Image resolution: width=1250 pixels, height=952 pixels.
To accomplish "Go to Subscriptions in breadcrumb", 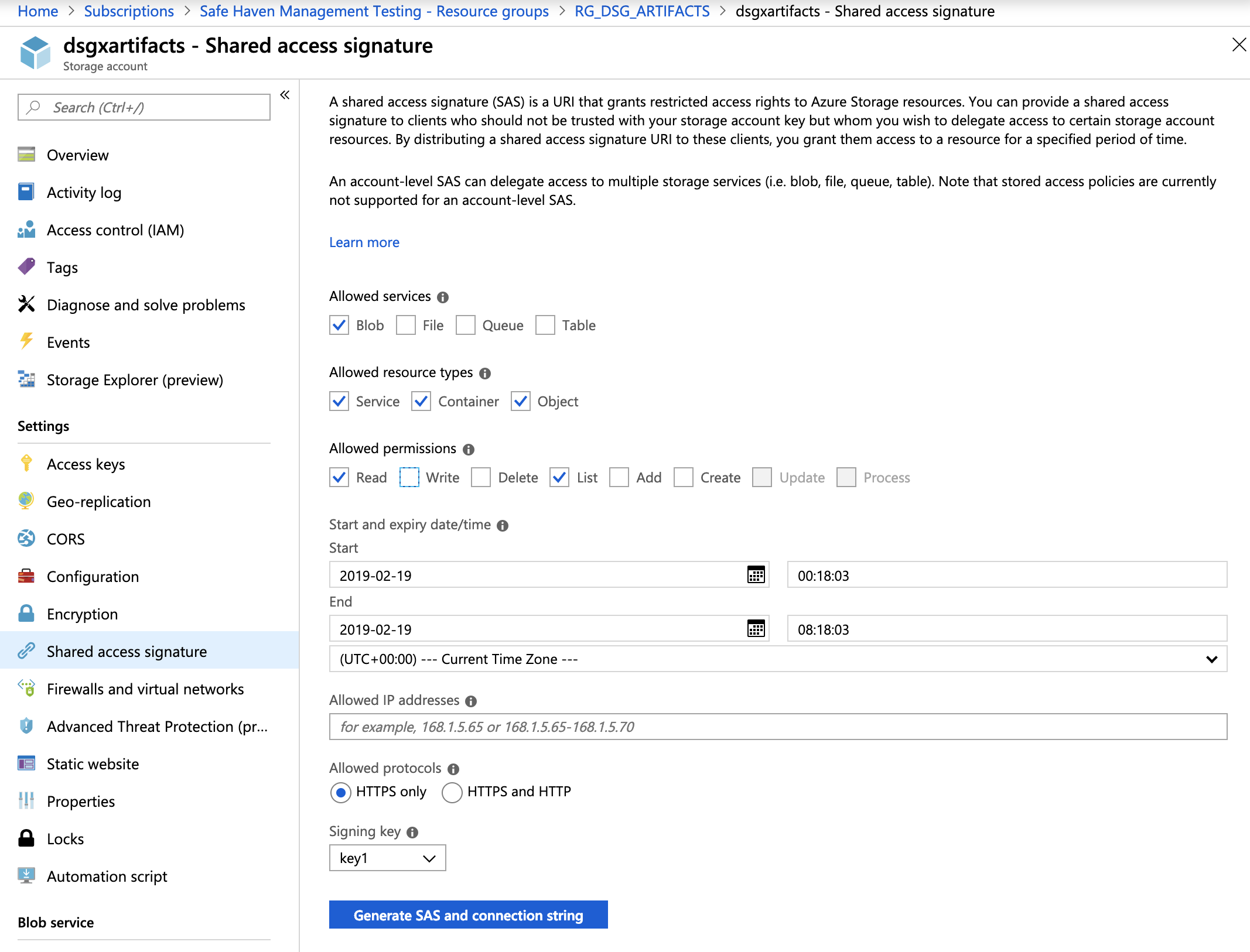I will click(x=129, y=11).
